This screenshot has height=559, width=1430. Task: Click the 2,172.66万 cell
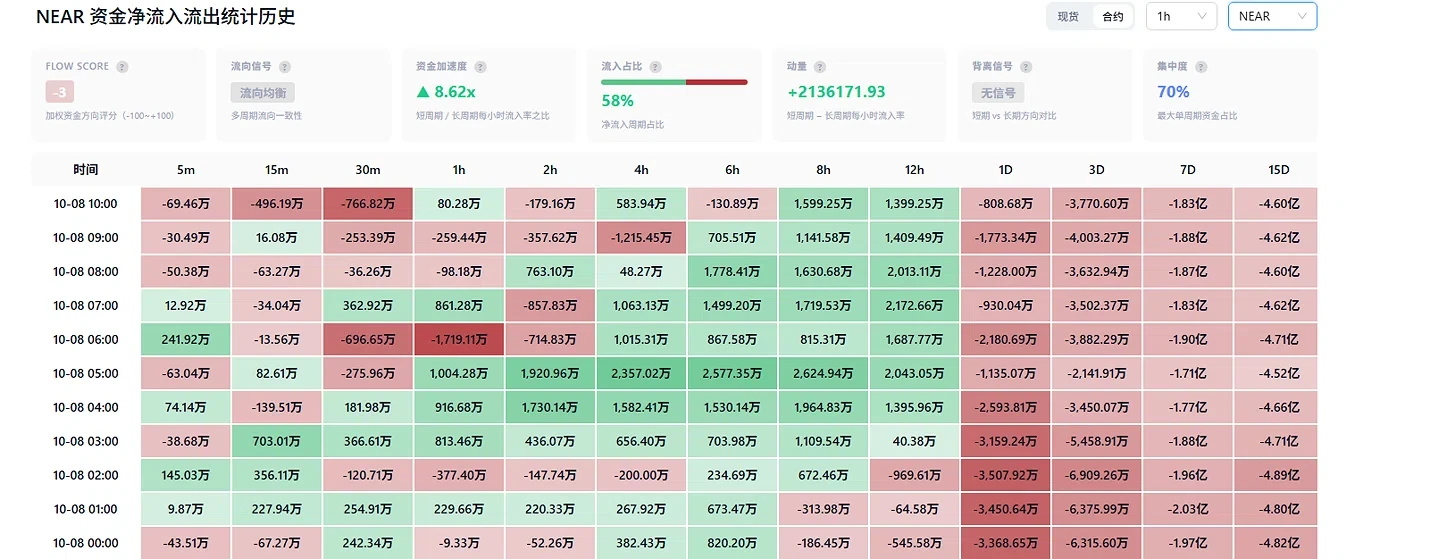[x=914, y=306]
